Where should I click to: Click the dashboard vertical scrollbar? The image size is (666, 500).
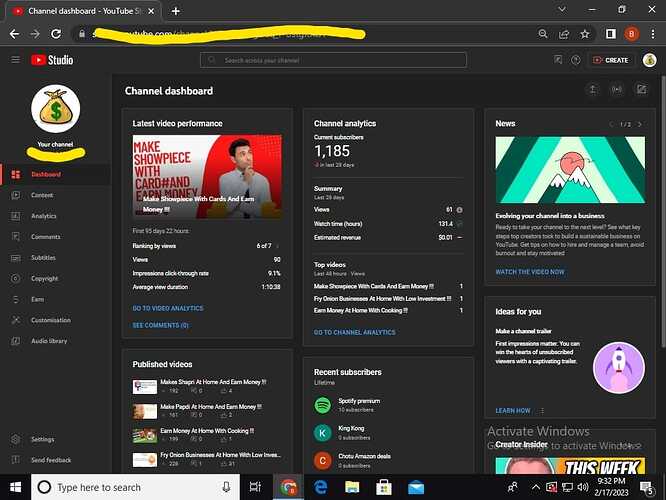click(x=663, y=210)
